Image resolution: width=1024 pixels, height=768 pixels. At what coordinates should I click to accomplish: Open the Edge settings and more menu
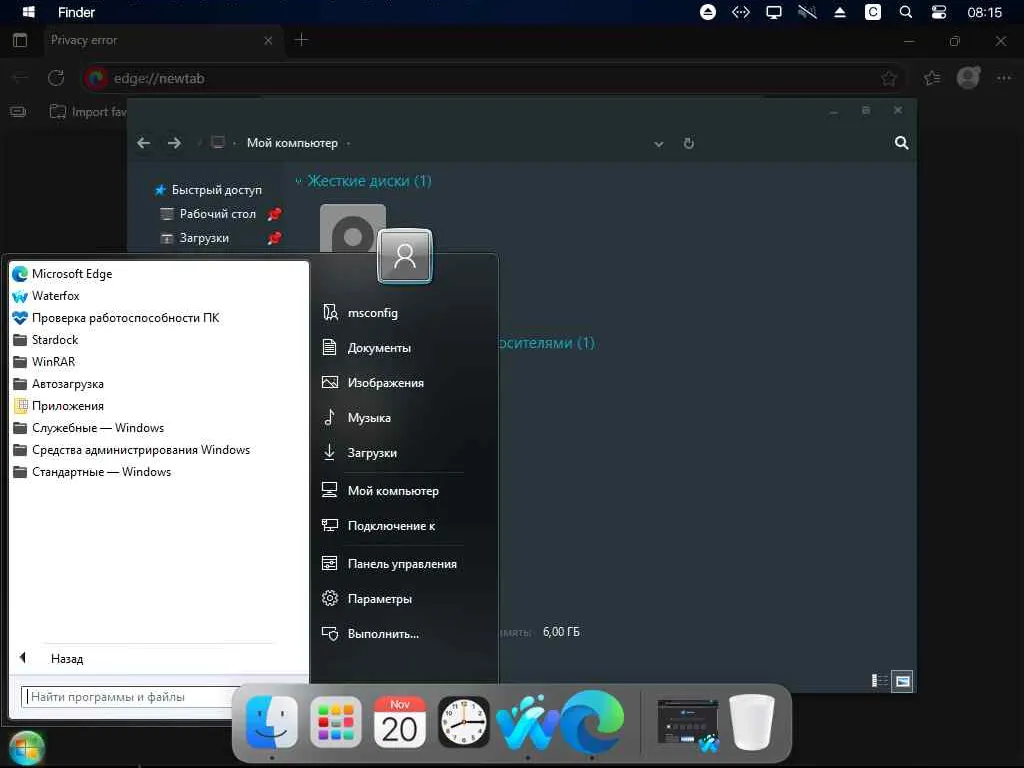coord(1004,78)
